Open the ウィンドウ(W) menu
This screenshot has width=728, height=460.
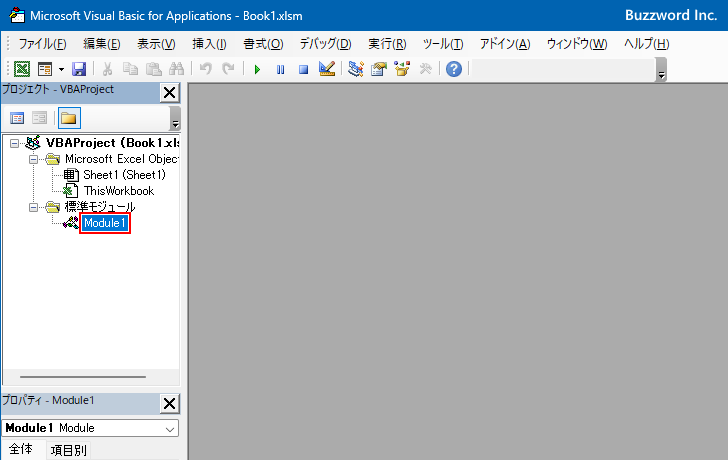coord(577,44)
